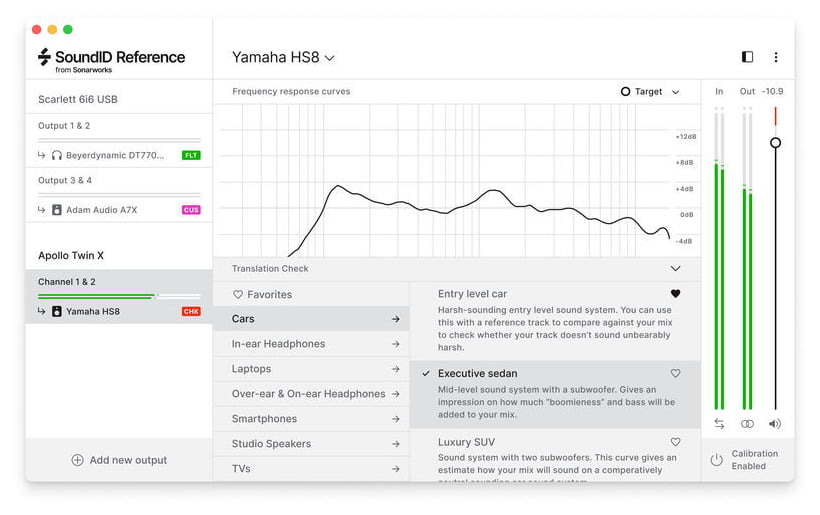The width and height of the screenshot is (820, 515).
Task: Click the Target circle icon
Action: click(x=625, y=91)
